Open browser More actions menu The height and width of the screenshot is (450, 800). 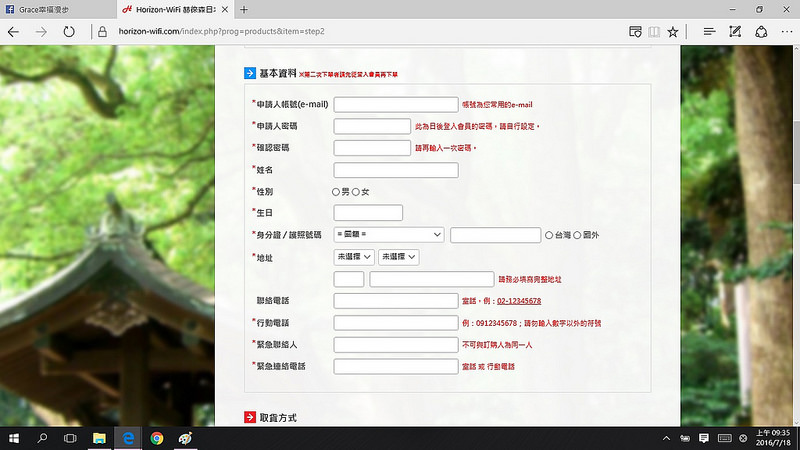787,32
